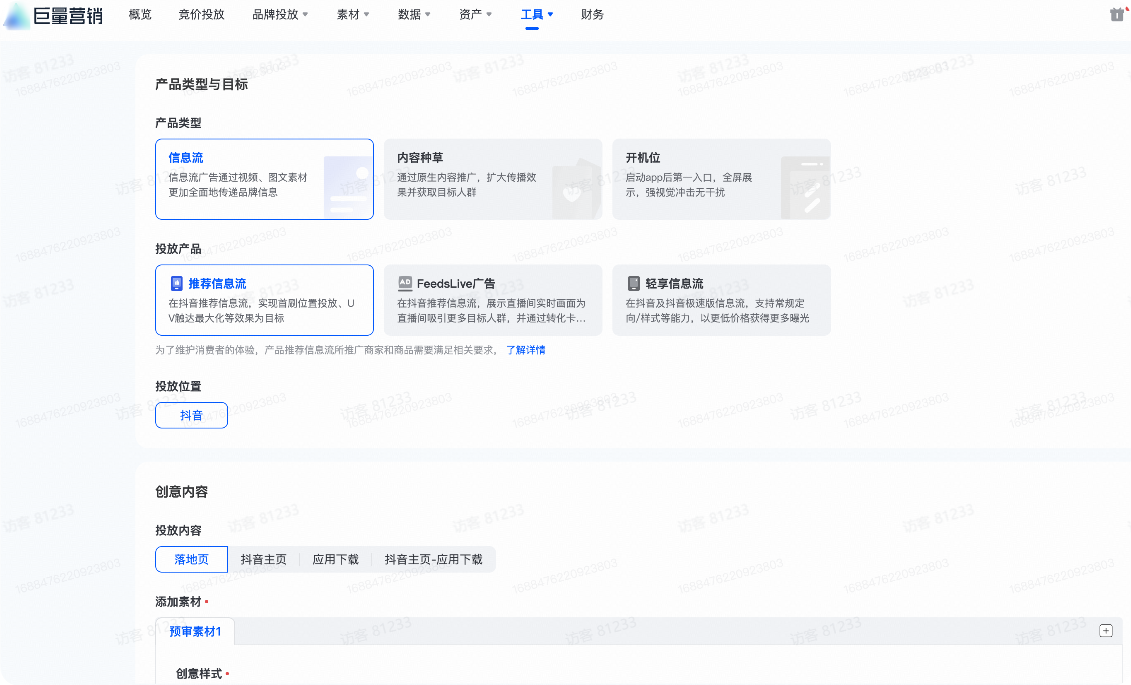Click the 信息流 card illustration
The width and height of the screenshot is (1131, 685).
pos(348,187)
